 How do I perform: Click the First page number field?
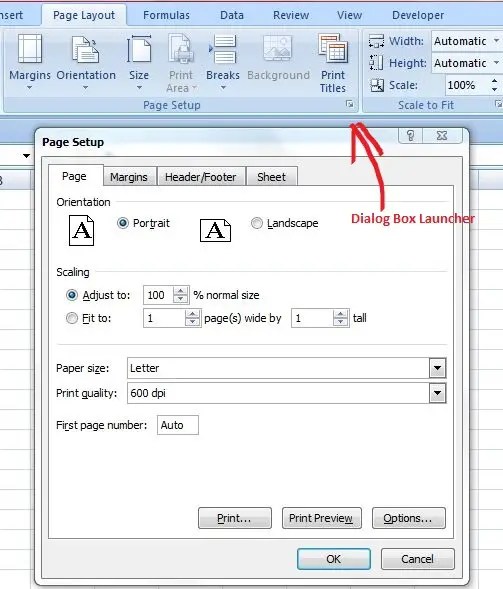[178, 425]
